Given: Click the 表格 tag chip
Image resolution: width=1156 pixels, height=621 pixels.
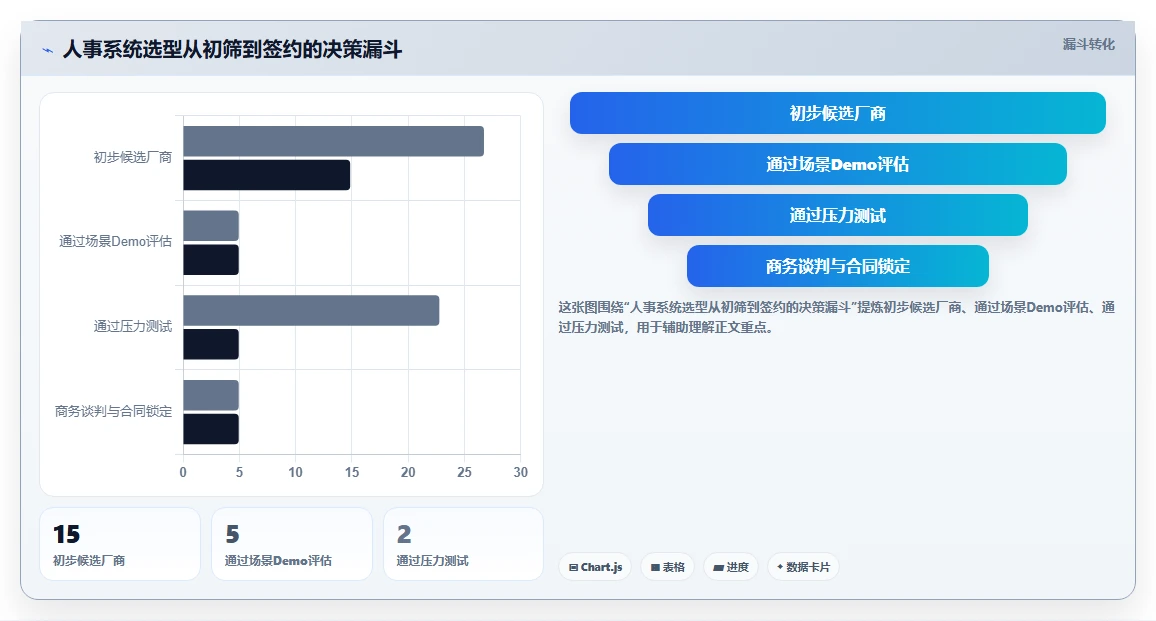Looking at the screenshot, I should click(x=667, y=567).
